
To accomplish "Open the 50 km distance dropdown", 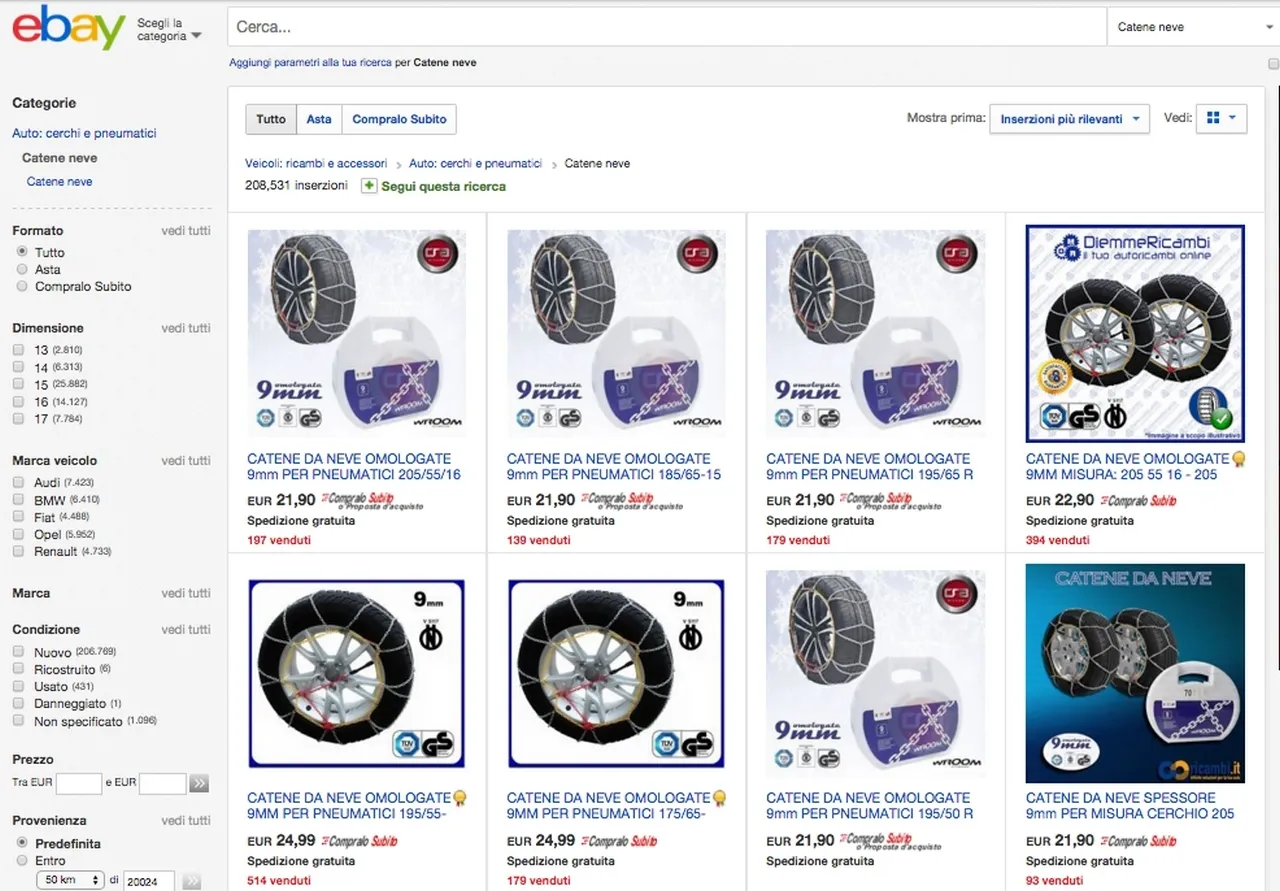I will click(70, 880).
